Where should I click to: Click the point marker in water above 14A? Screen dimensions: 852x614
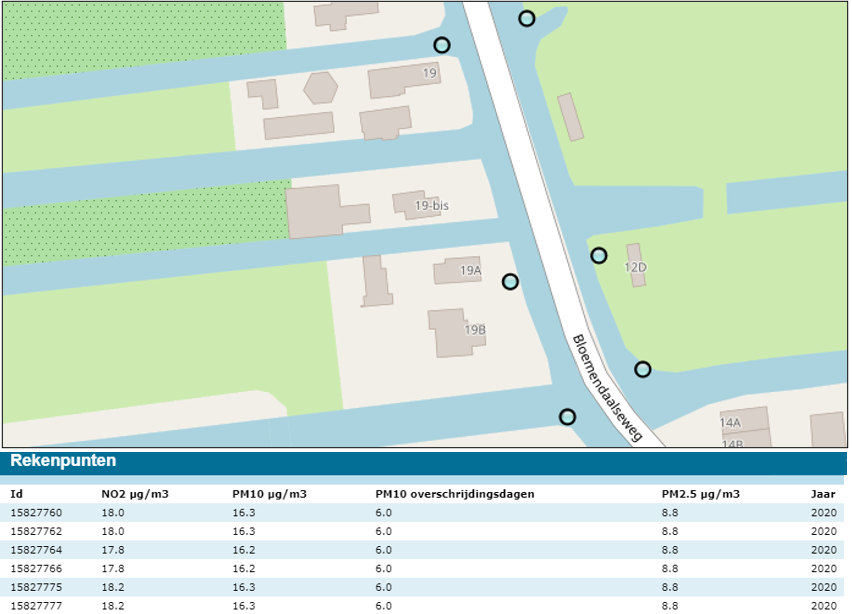(643, 369)
